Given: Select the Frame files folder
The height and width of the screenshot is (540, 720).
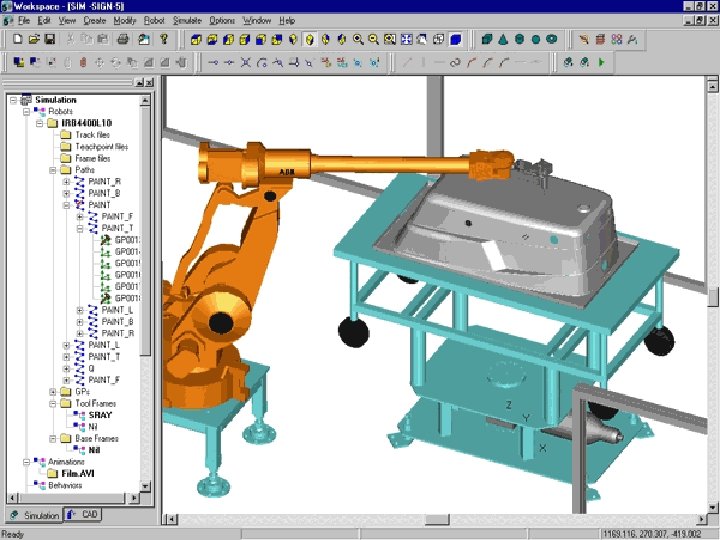Looking at the screenshot, I should click(93, 158).
